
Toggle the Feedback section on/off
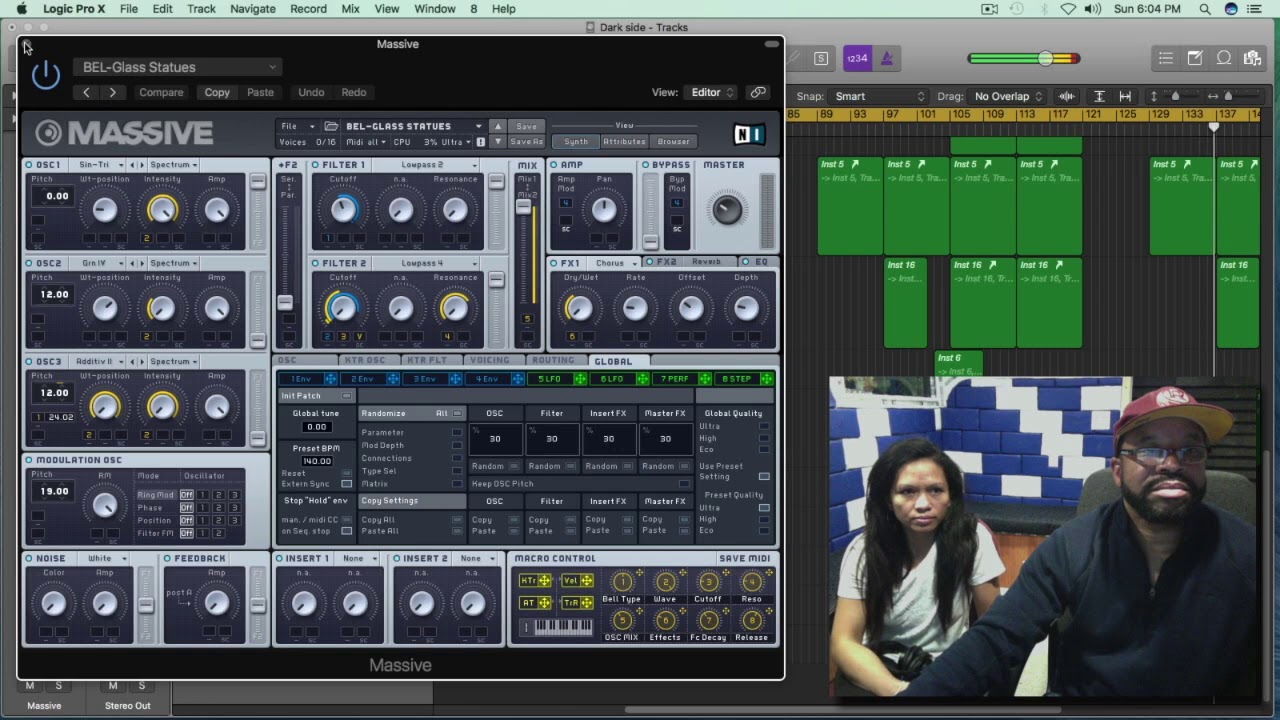point(167,559)
